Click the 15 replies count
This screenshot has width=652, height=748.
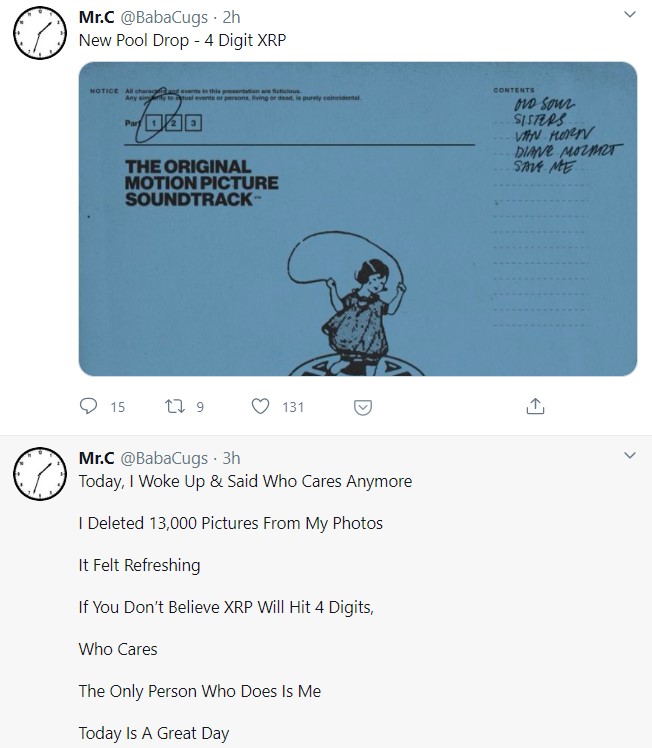pyautogui.click(x=117, y=407)
